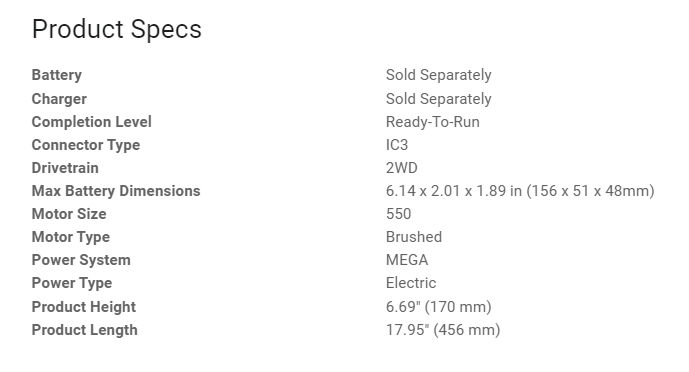Select the Completion Level label
Image resolution: width=689 pixels, height=372 pixels.
click(x=92, y=122)
